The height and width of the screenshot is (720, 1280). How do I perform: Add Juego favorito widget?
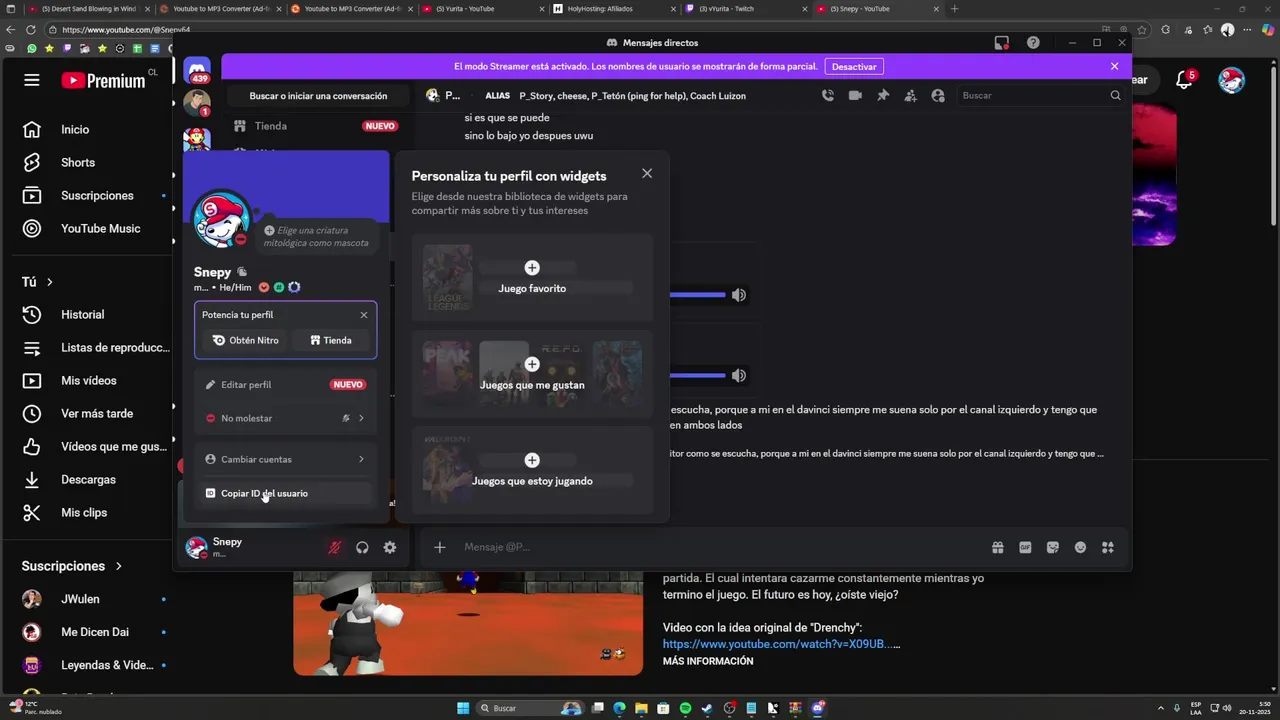pyautogui.click(x=532, y=276)
